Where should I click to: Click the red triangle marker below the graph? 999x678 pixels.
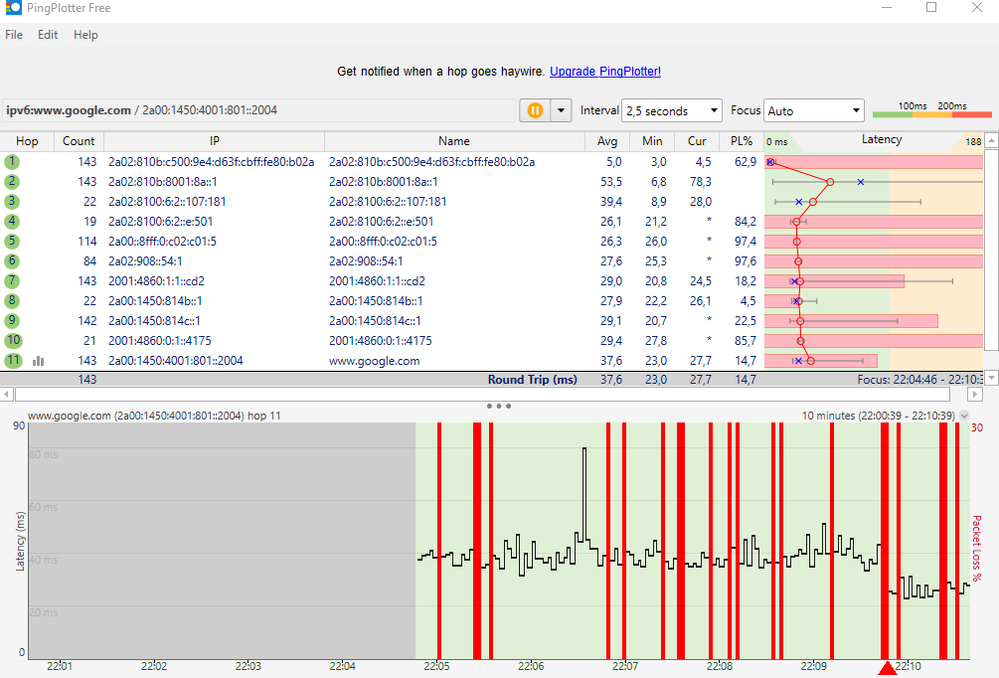tap(888, 668)
